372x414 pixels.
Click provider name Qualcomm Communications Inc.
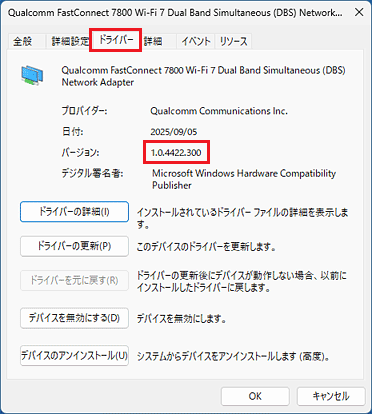pyautogui.click(x=219, y=111)
